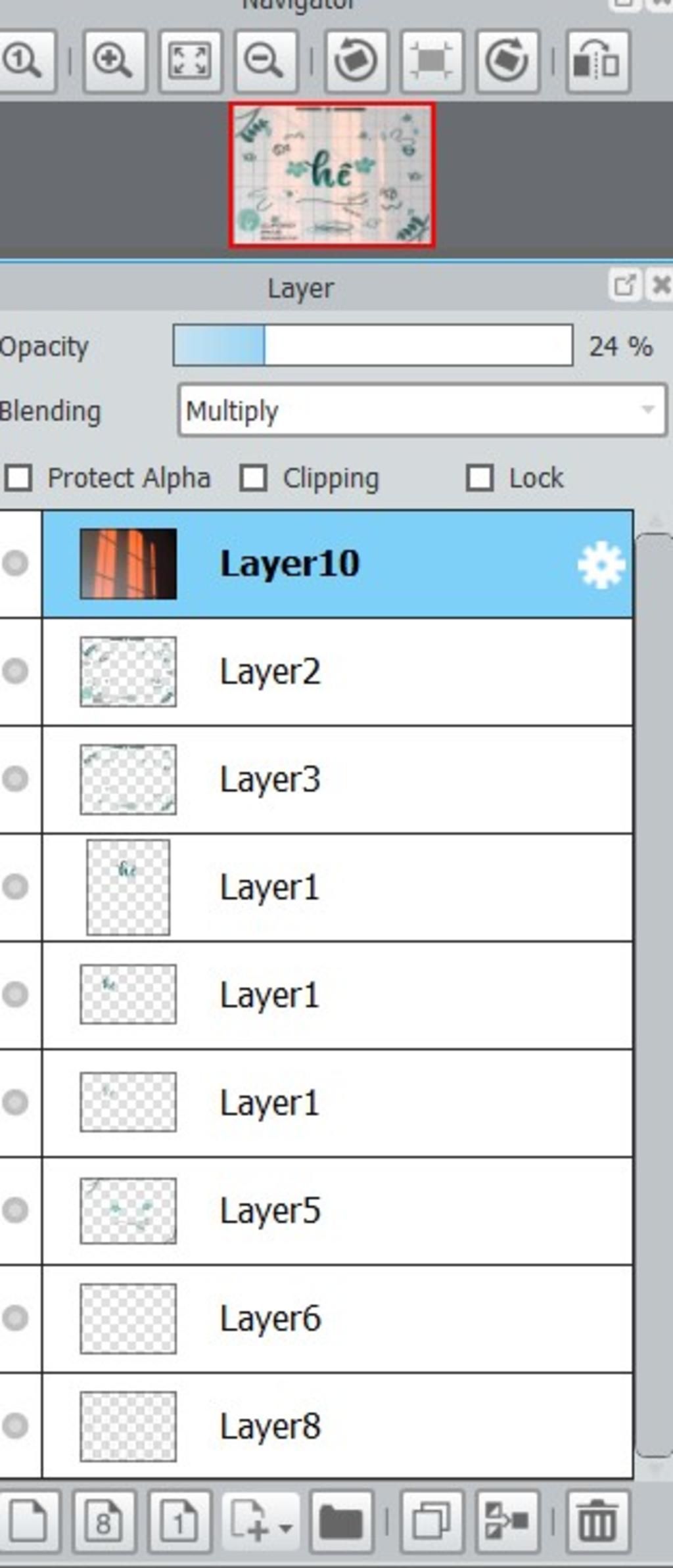Enable the Protect Alpha checkbox

[x=18, y=478]
